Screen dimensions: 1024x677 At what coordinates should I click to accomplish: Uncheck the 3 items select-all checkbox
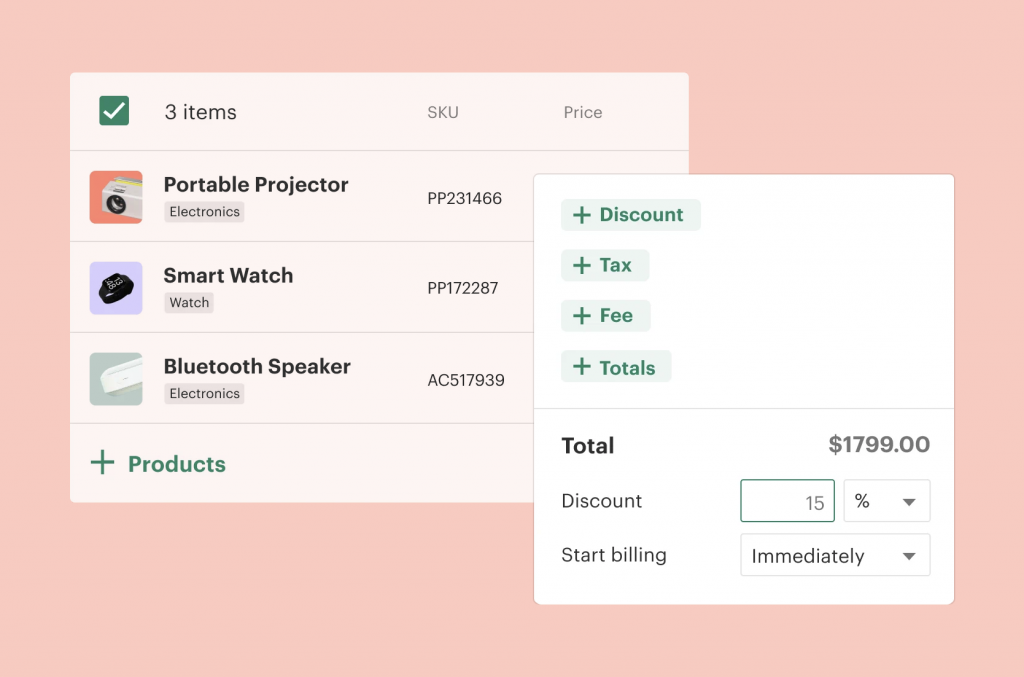point(114,111)
